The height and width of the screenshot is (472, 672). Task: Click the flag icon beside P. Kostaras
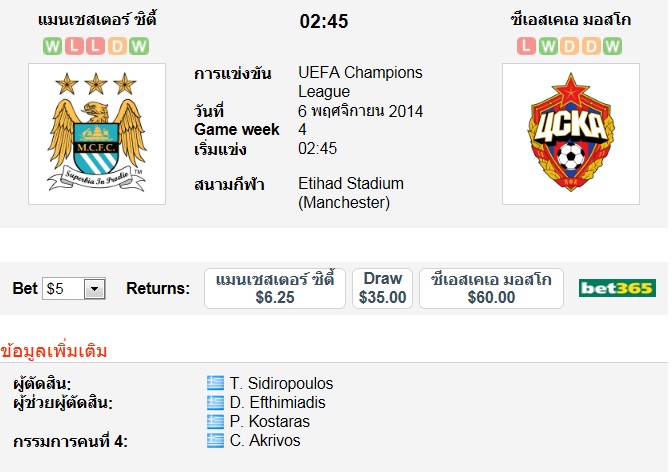[215, 422]
